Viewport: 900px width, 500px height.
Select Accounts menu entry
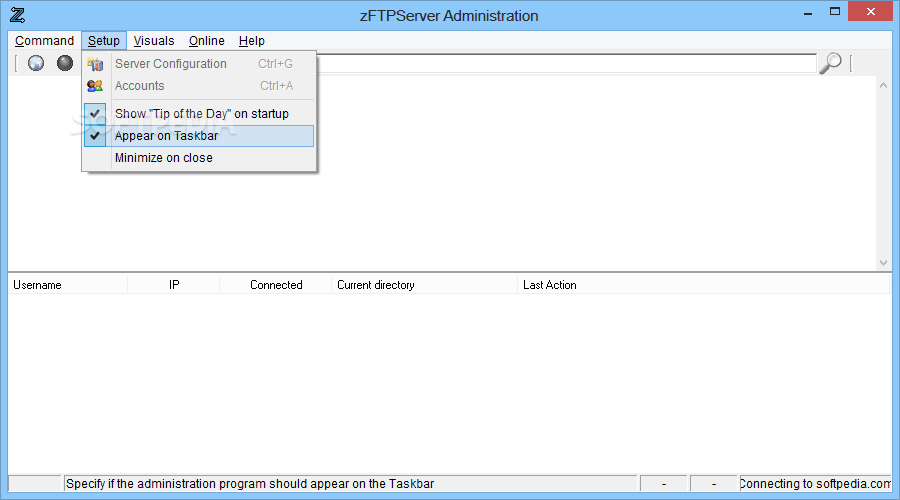point(199,86)
